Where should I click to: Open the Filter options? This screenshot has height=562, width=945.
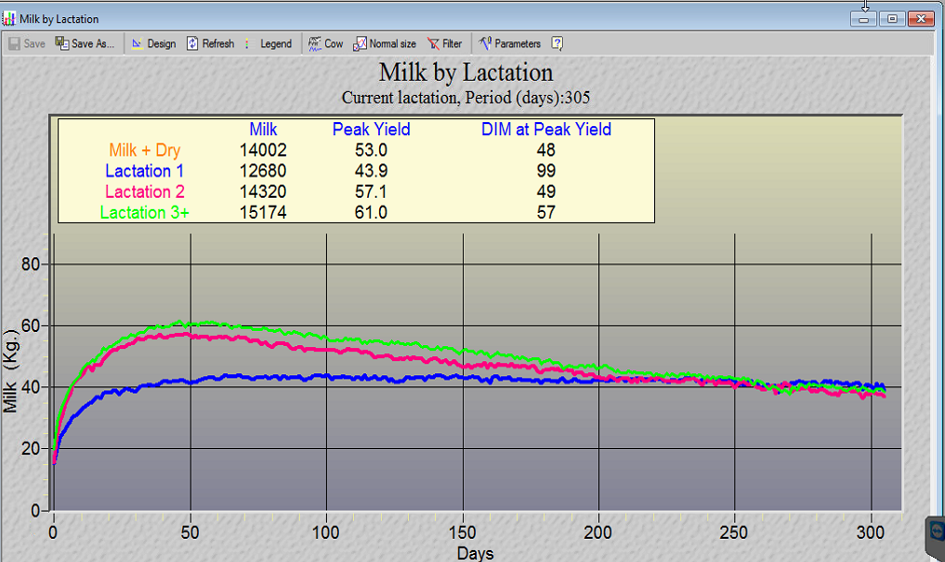coord(445,43)
